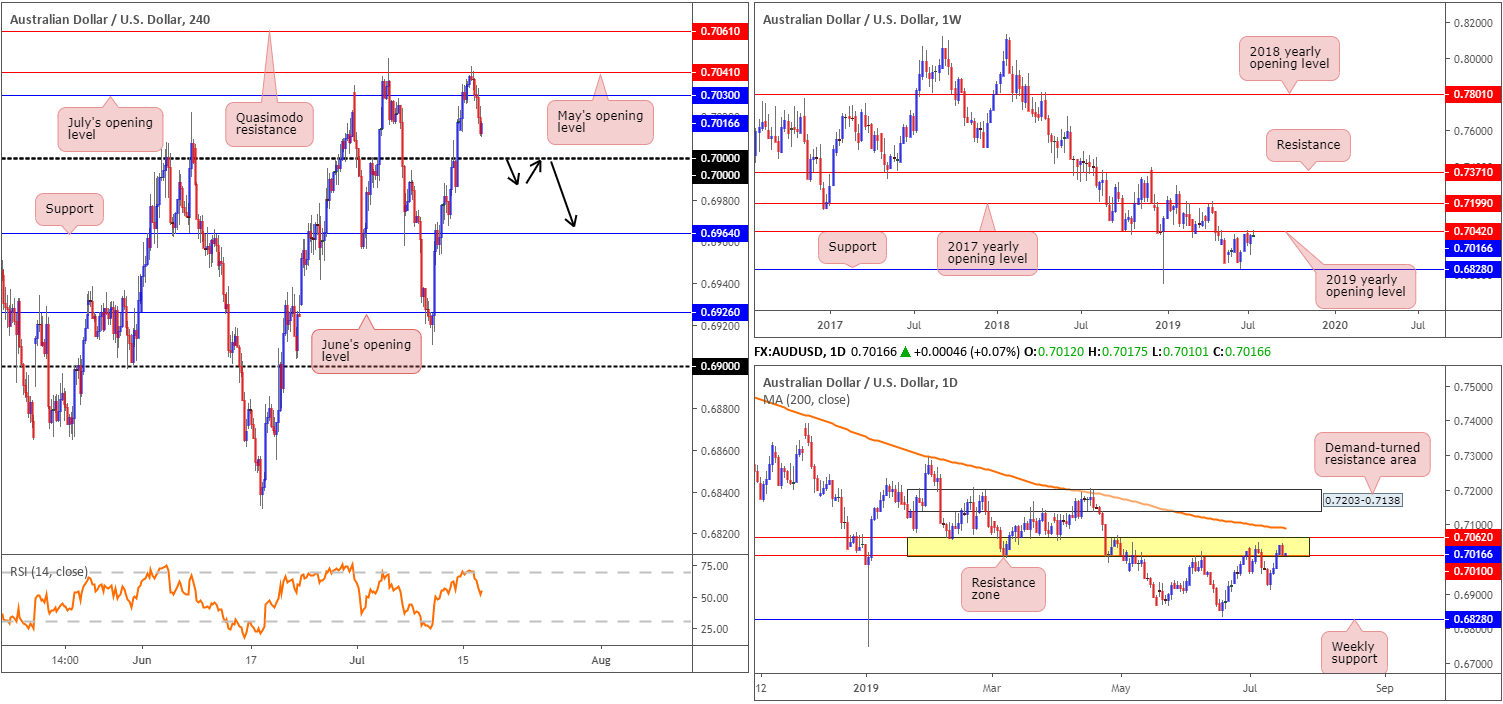Select the red 0.71990 price label
This screenshot has width=1503, height=704.
pos(1474,203)
